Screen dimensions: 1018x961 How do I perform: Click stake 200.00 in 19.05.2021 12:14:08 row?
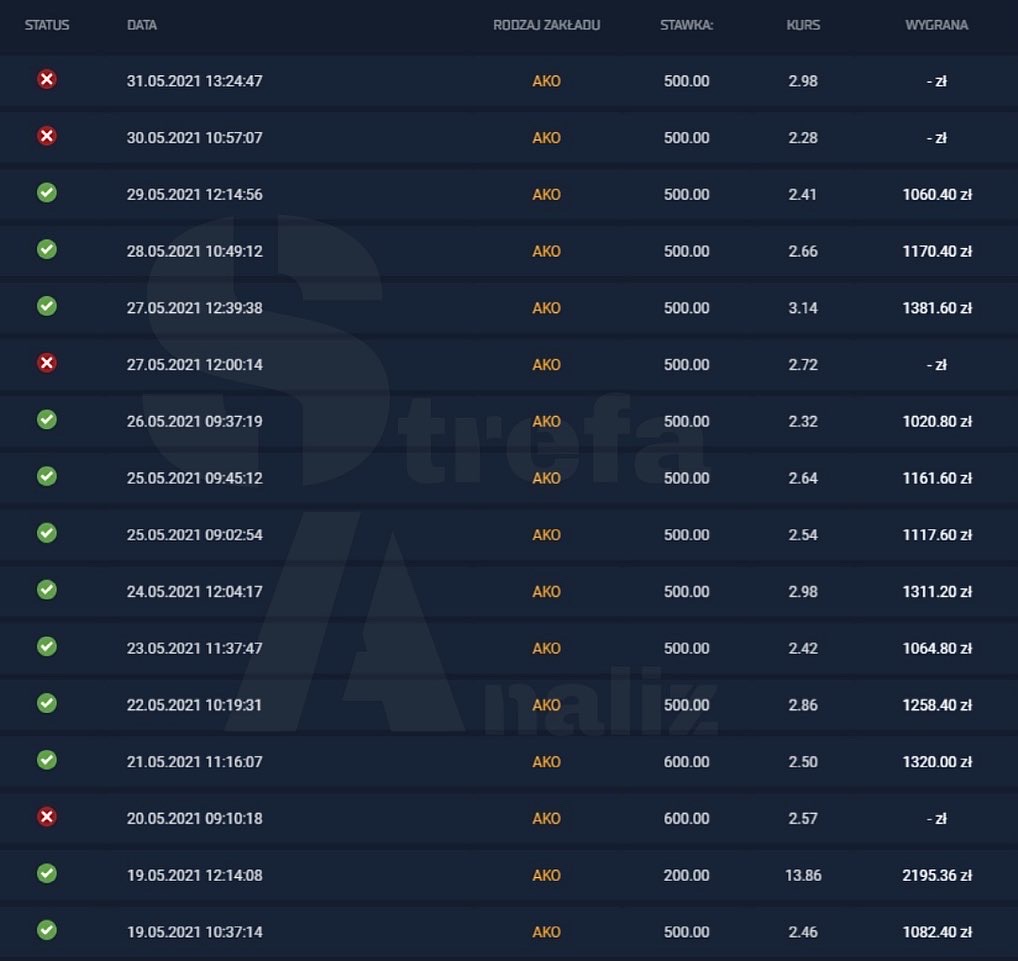[x=686, y=875]
